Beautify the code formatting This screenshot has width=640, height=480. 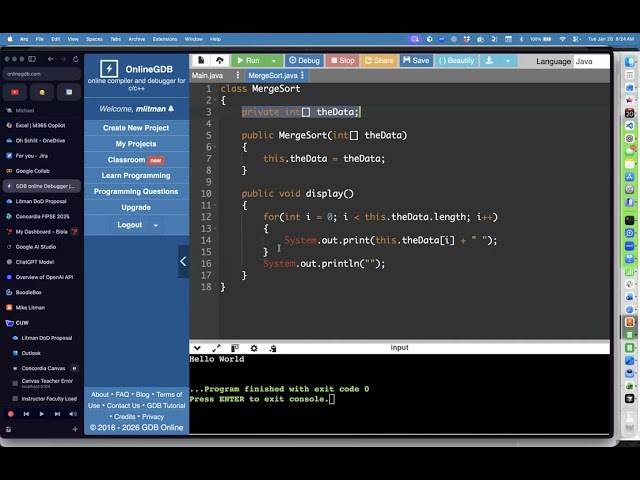(x=456, y=60)
